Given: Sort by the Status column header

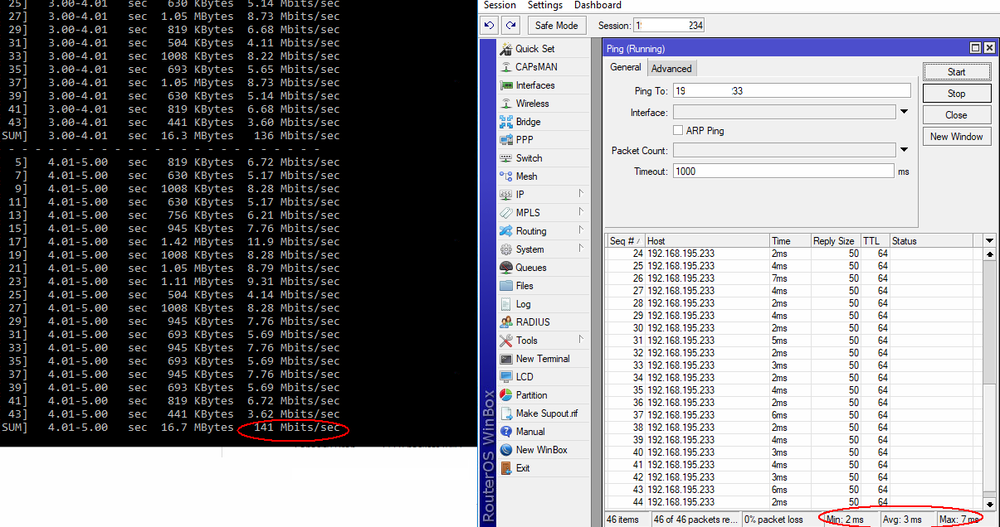Looking at the screenshot, I should (931, 241).
